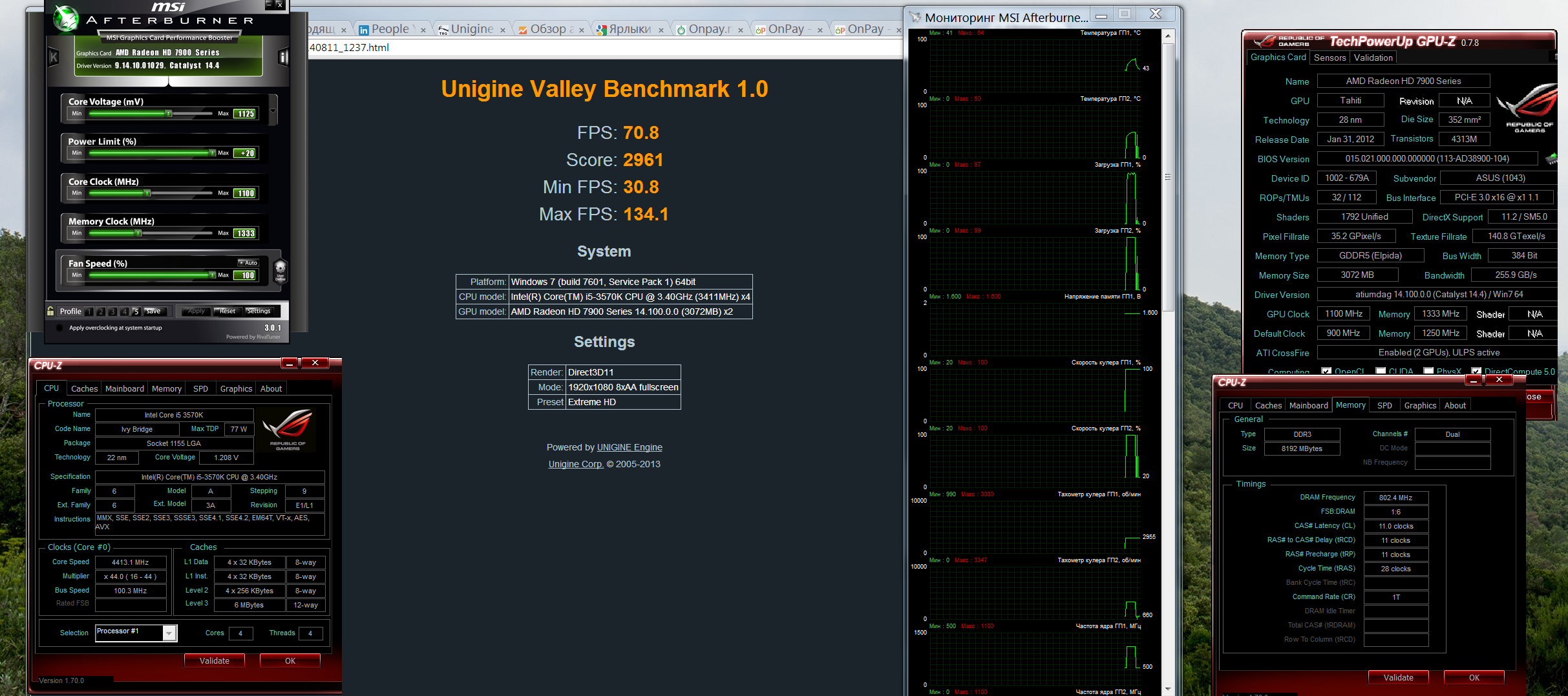Click the Memory Clock value field 1333
1568x696 pixels.
(x=246, y=233)
